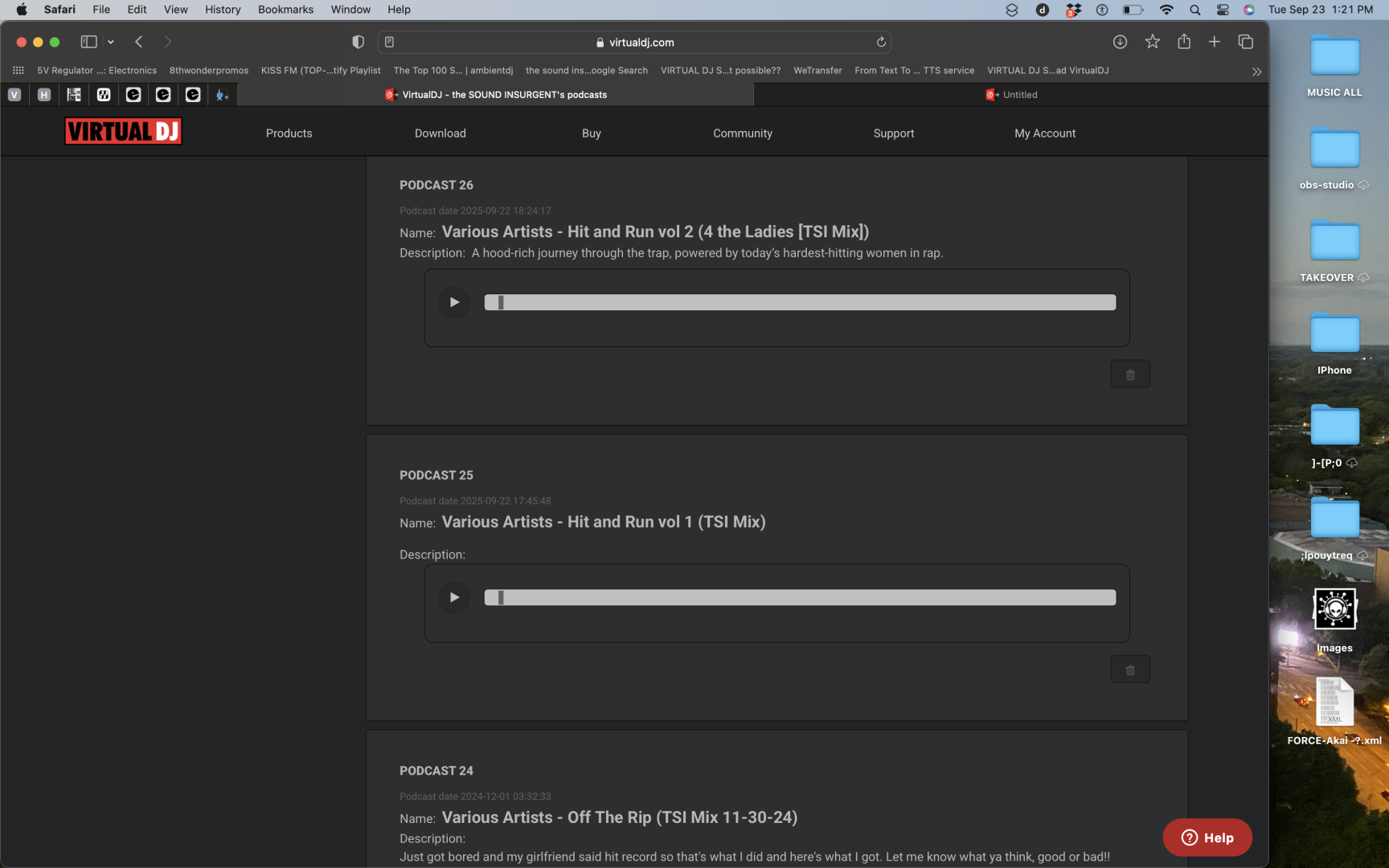Open the Community navigation link

(x=742, y=133)
